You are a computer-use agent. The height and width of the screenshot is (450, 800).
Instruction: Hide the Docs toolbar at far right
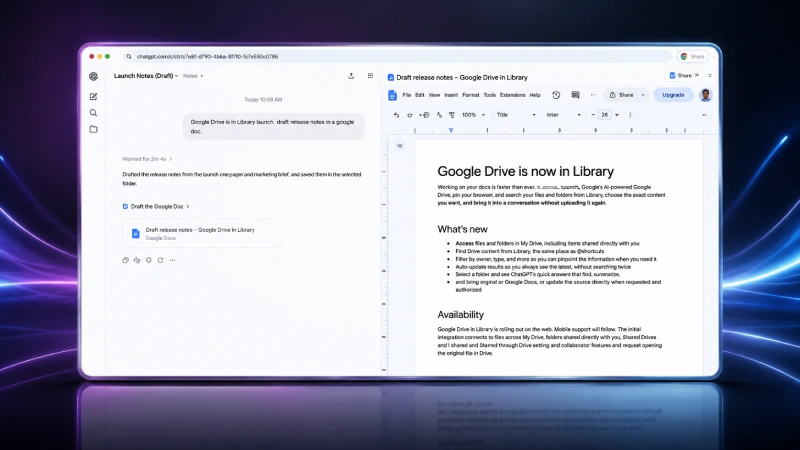point(704,115)
